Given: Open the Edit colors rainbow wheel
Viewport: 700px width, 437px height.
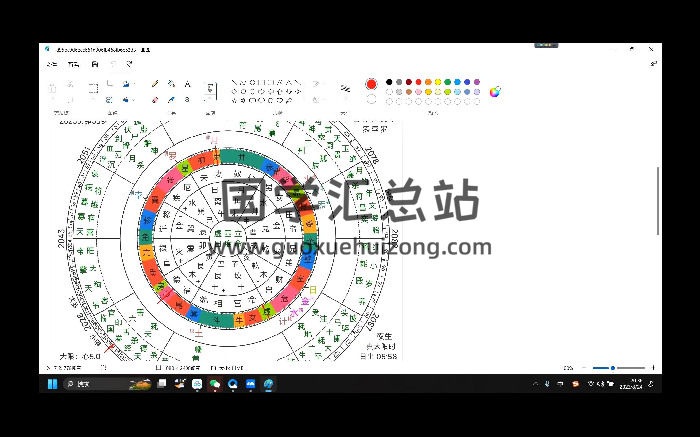Looking at the screenshot, I should 495,92.
